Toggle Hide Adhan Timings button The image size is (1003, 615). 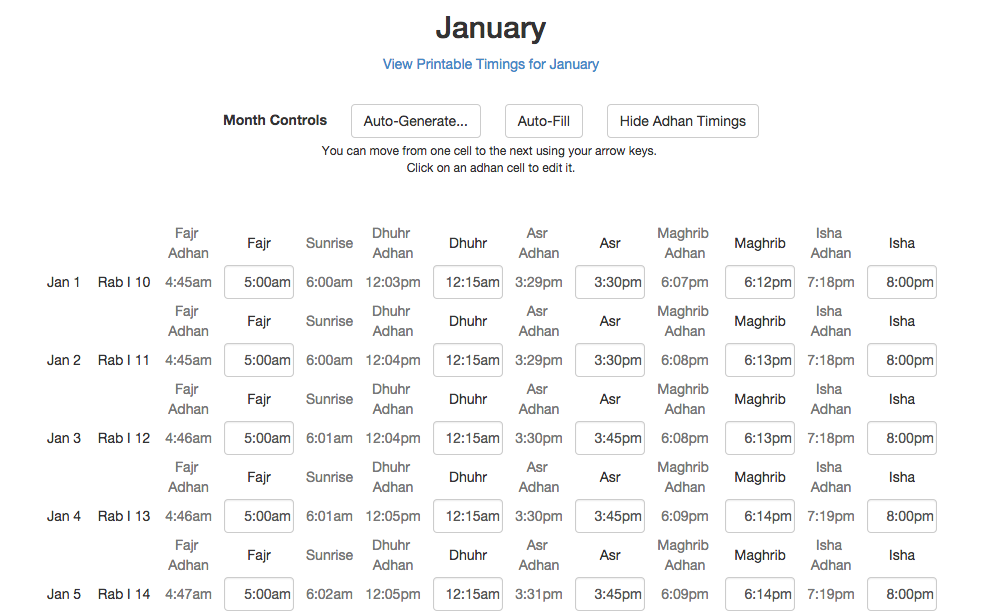pos(683,121)
